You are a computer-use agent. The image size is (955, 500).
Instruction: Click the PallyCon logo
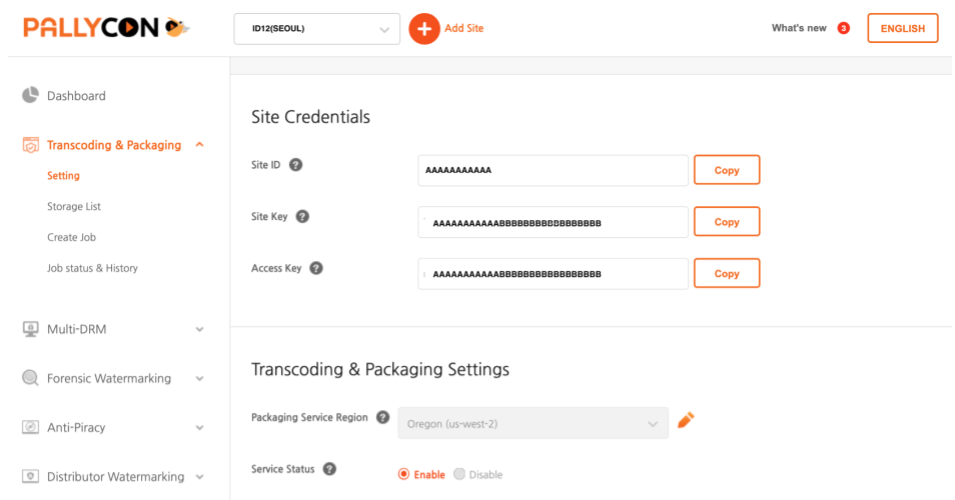point(106,28)
